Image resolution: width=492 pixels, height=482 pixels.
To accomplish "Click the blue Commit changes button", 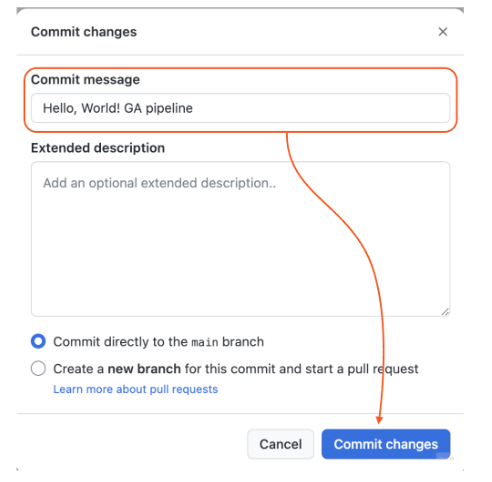I will click(386, 444).
